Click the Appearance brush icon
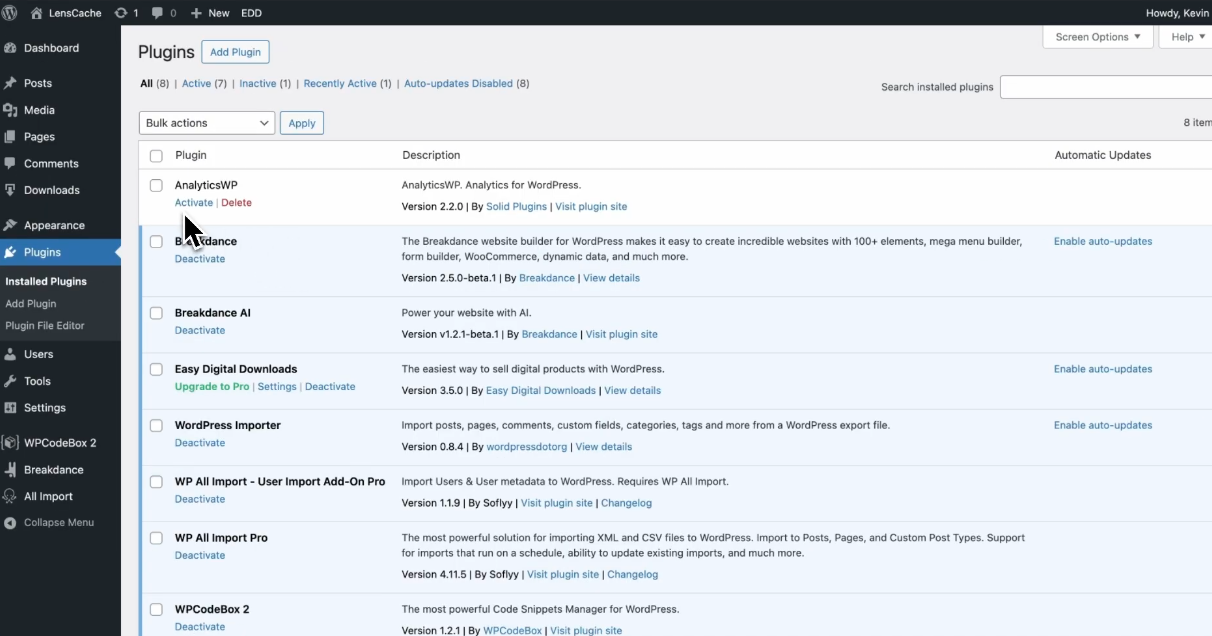 click(x=11, y=225)
